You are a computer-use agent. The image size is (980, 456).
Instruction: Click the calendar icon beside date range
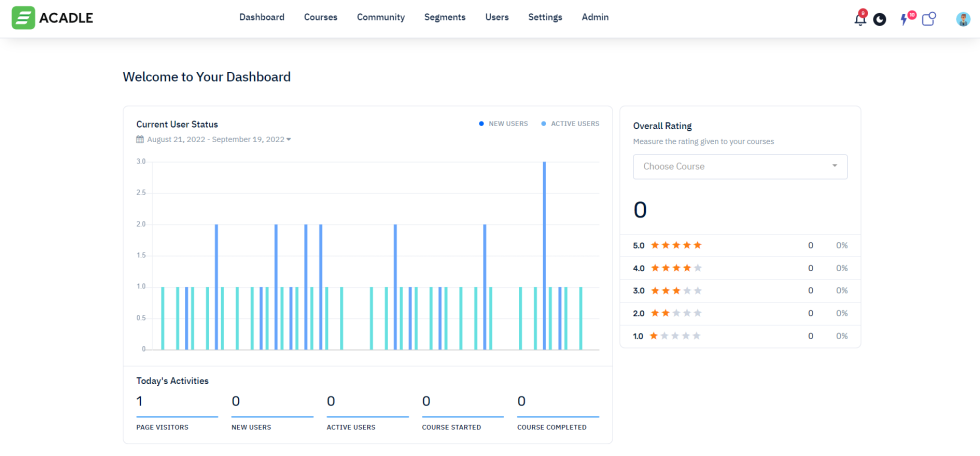[140, 139]
